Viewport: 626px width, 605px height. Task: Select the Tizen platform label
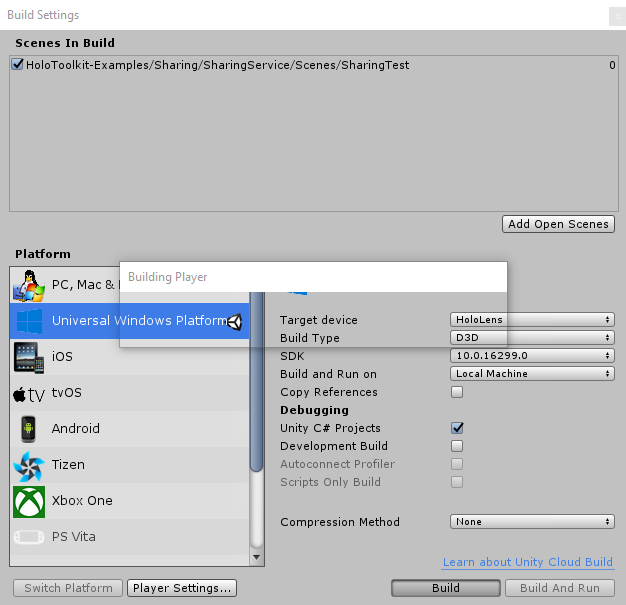pos(68,464)
